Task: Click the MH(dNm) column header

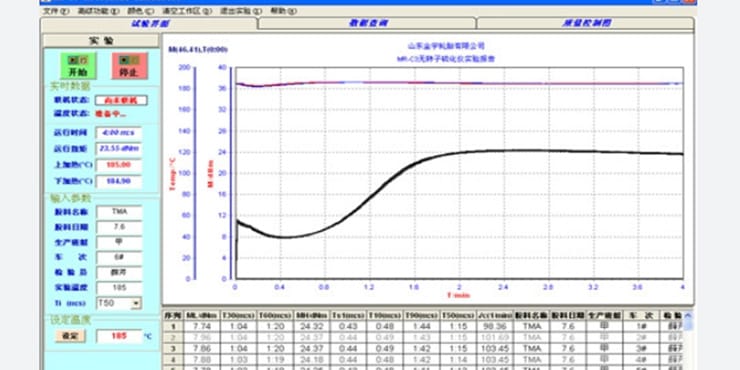Action: pos(311,315)
